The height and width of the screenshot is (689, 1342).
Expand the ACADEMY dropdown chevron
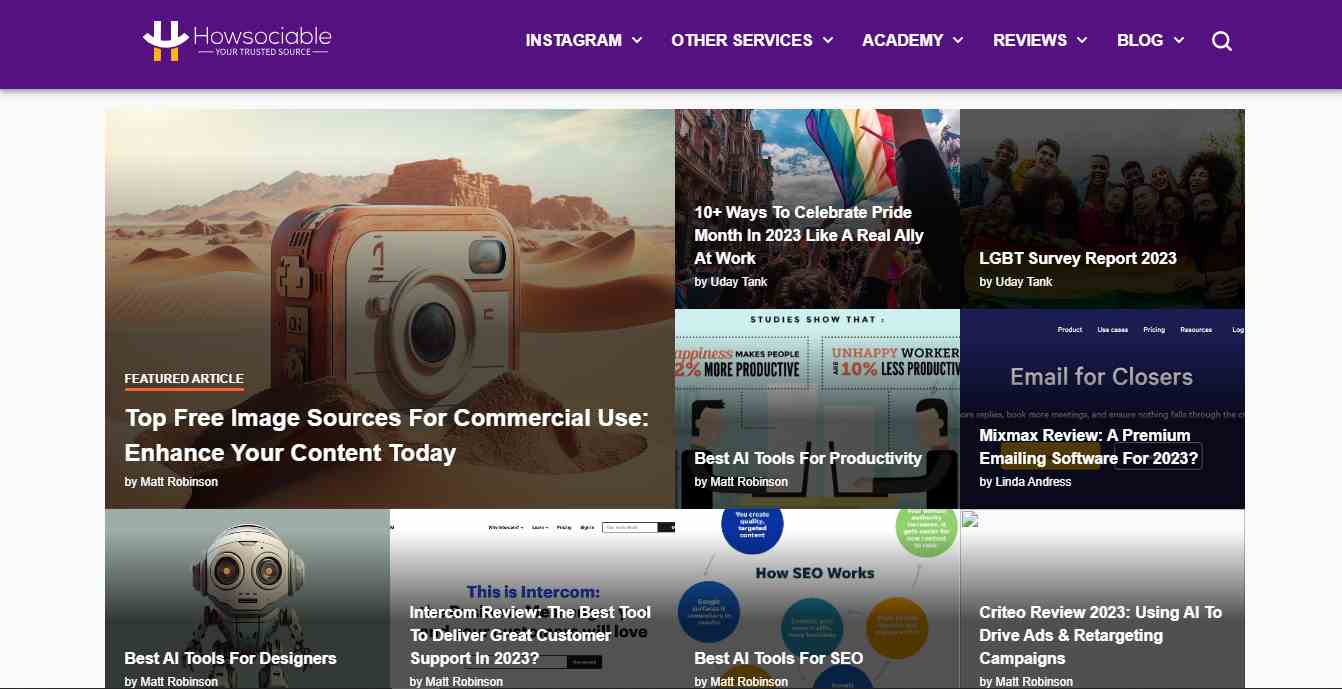coord(958,41)
